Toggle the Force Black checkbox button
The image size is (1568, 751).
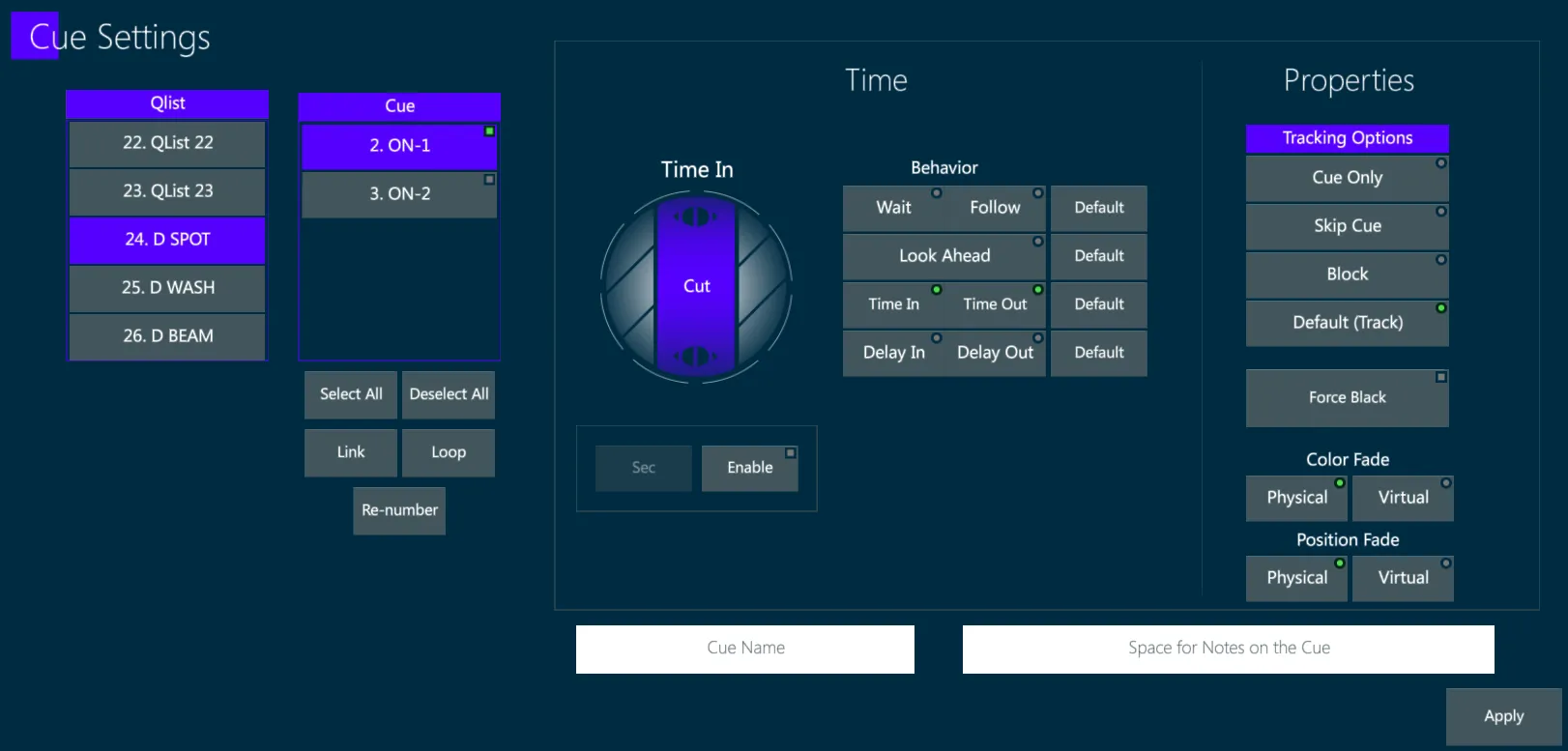[1347, 397]
